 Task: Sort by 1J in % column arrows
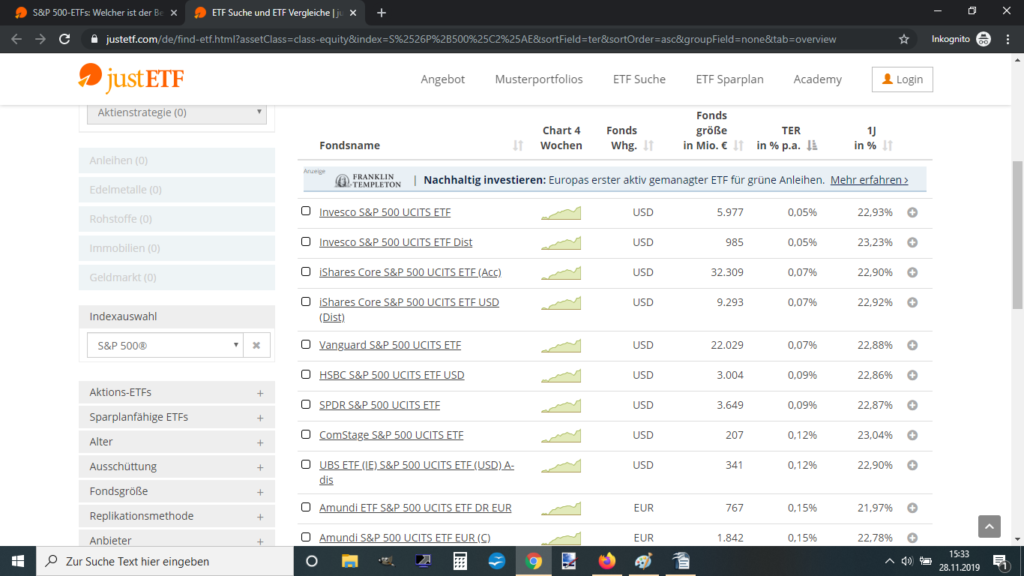(888, 145)
